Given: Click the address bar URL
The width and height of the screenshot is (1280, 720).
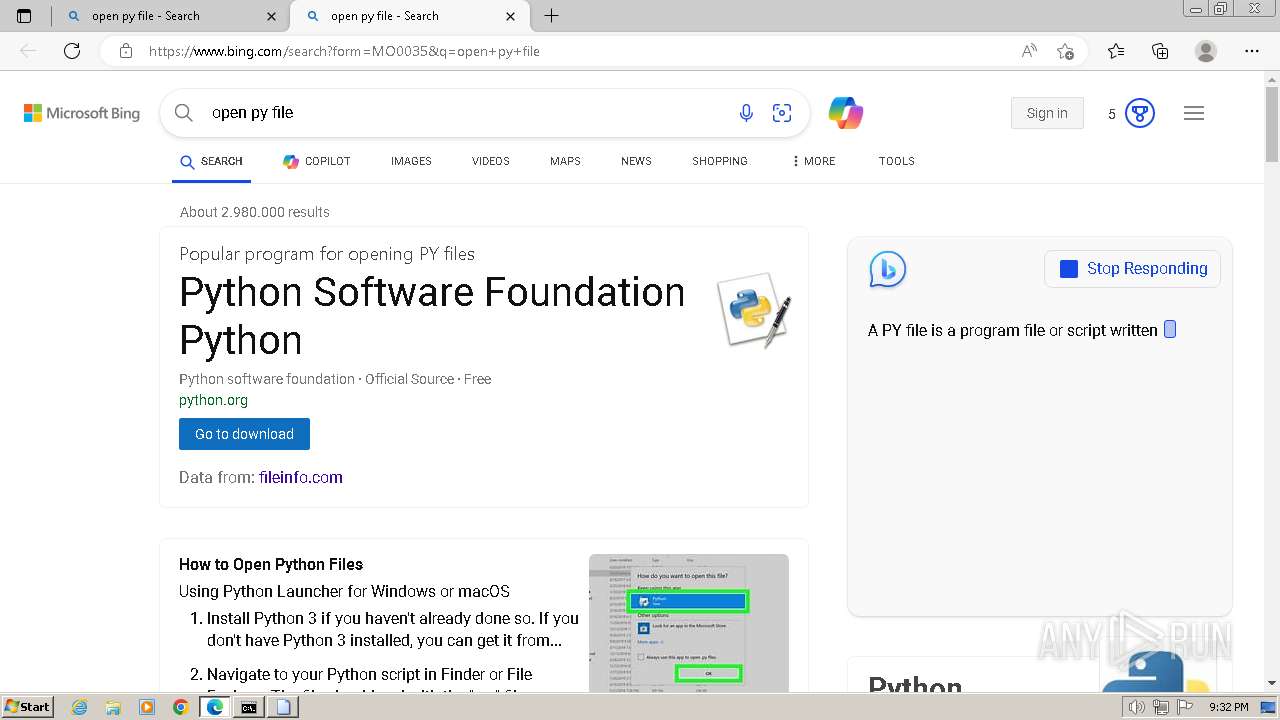Looking at the screenshot, I should (x=344, y=51).
